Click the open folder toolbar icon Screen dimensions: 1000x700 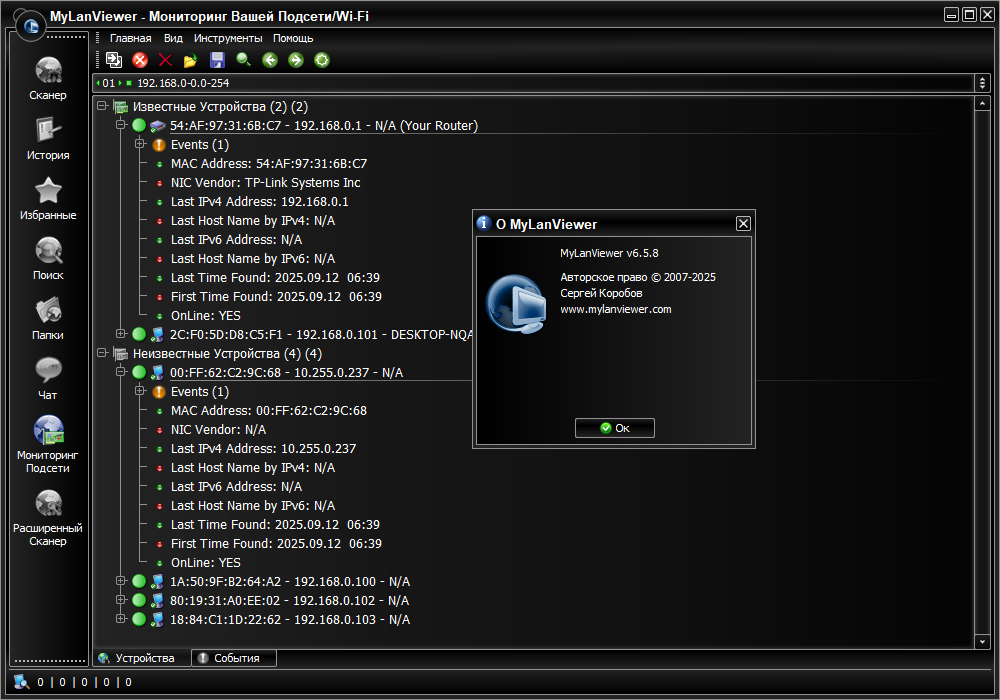(x=190, y=61)
